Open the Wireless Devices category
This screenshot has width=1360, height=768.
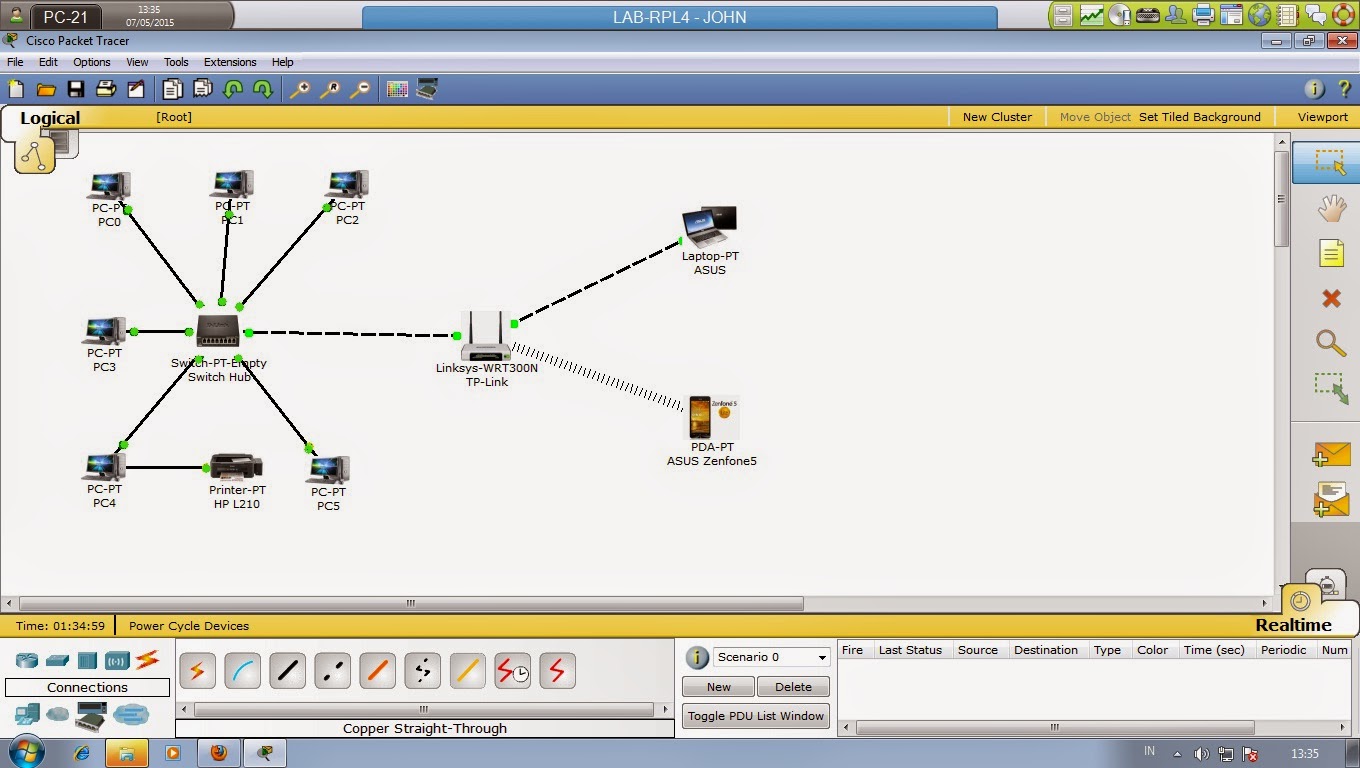(120, 660)
